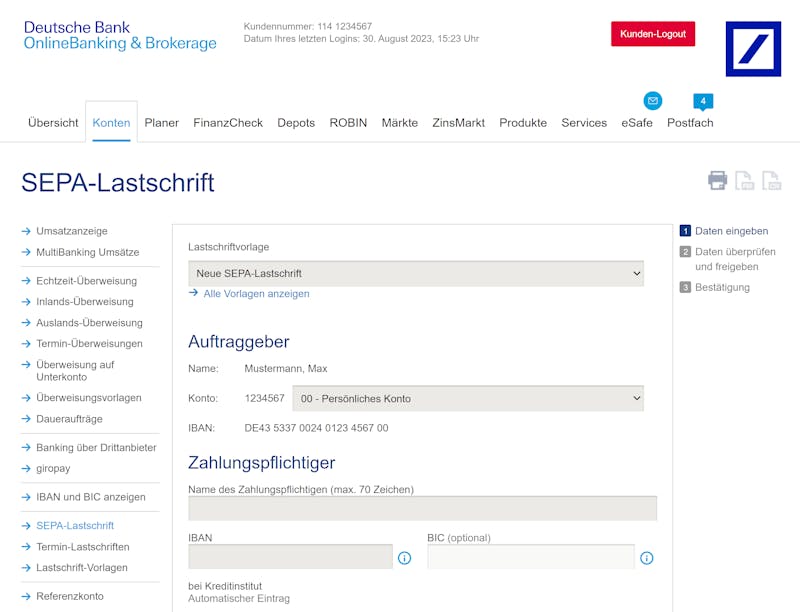The image size is (800, 612).
Task: Open Daueraufträge sidebar link
Action: click(x=69, y=419)
